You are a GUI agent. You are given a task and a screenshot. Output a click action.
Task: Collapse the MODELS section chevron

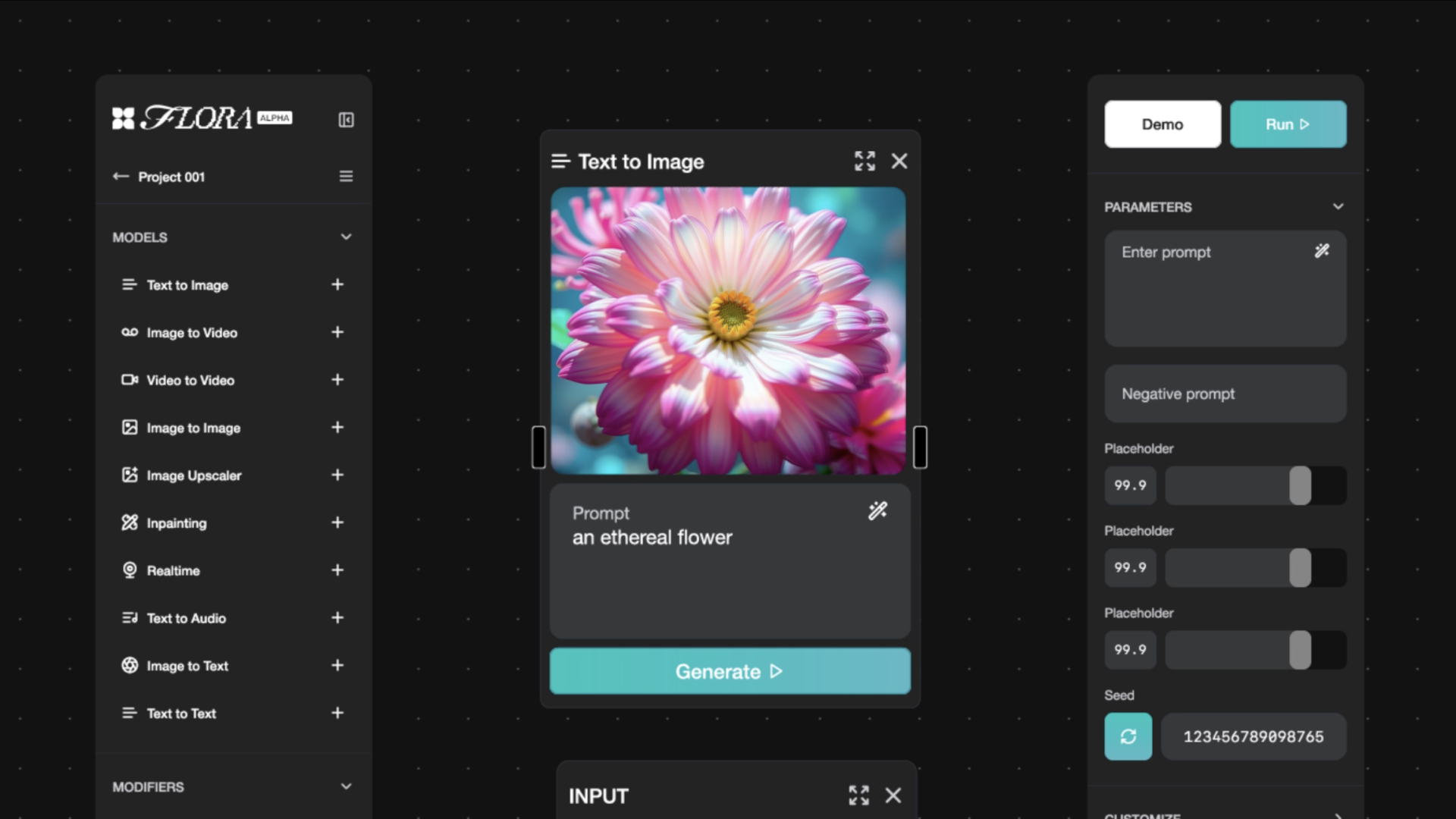pos(346,237)
